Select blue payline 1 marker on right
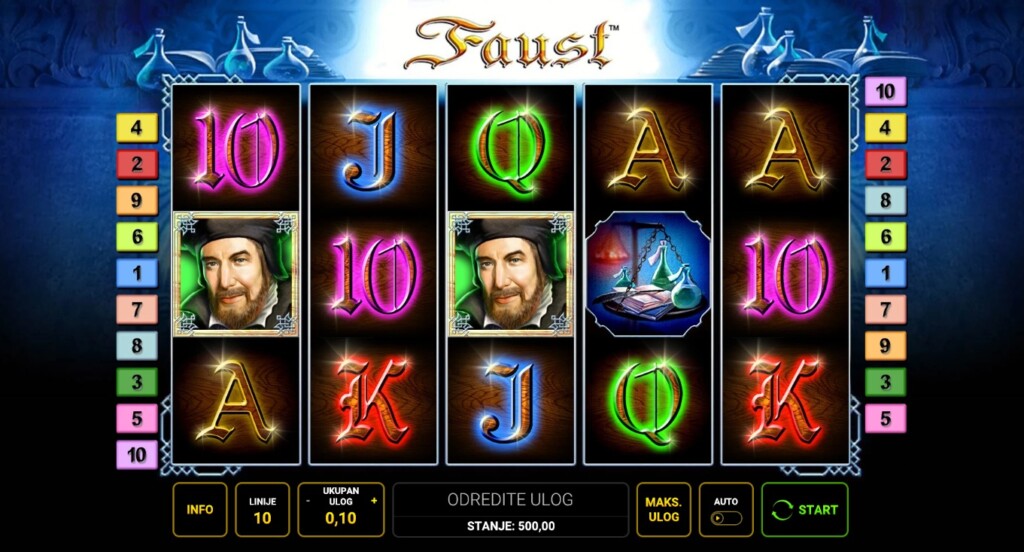The width and height of the screenshot is (1024, 552). (886, 273)
